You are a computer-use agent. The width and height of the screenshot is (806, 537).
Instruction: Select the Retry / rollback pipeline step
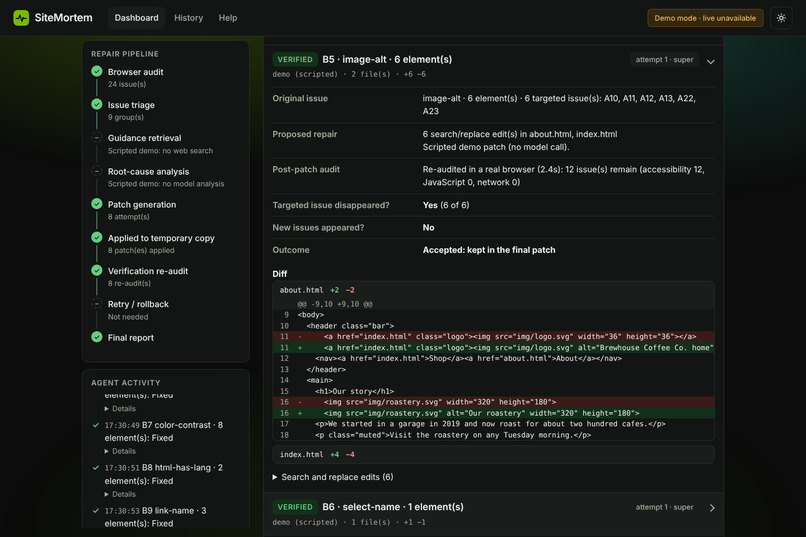pos(166,310)
